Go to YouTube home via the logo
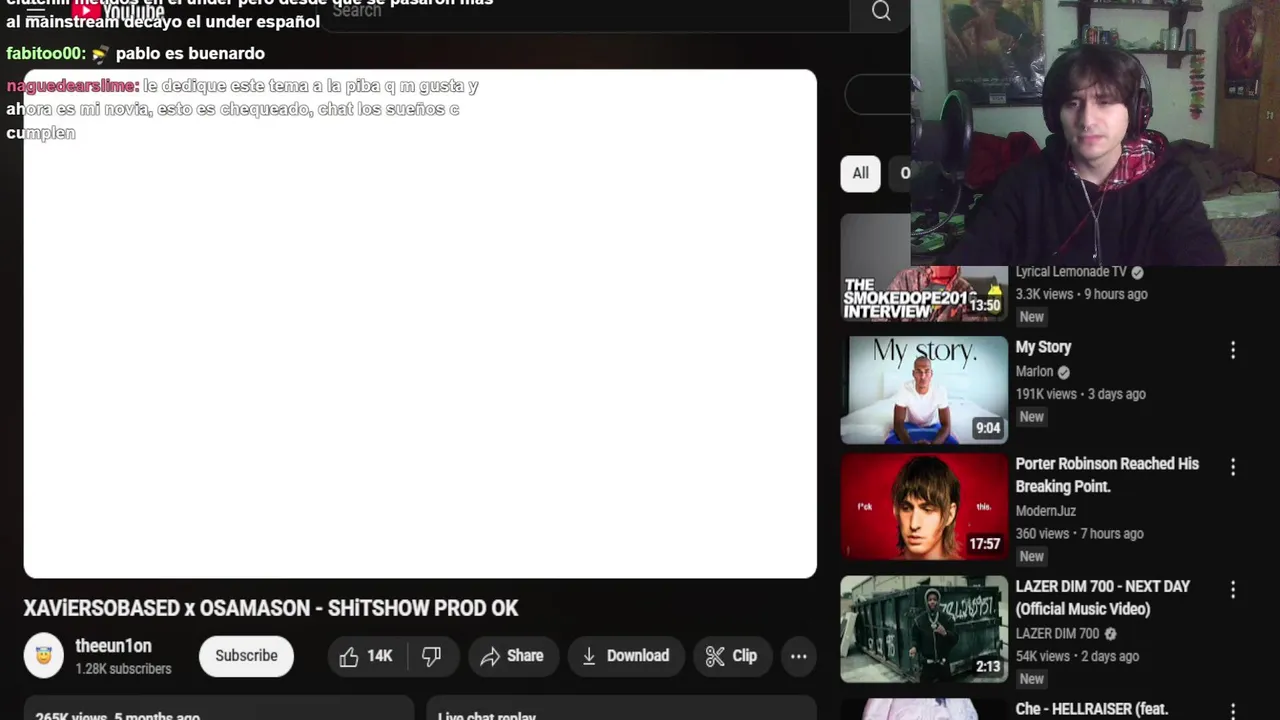The width and height of the screenshot is (1280, 720). (118, 11)
